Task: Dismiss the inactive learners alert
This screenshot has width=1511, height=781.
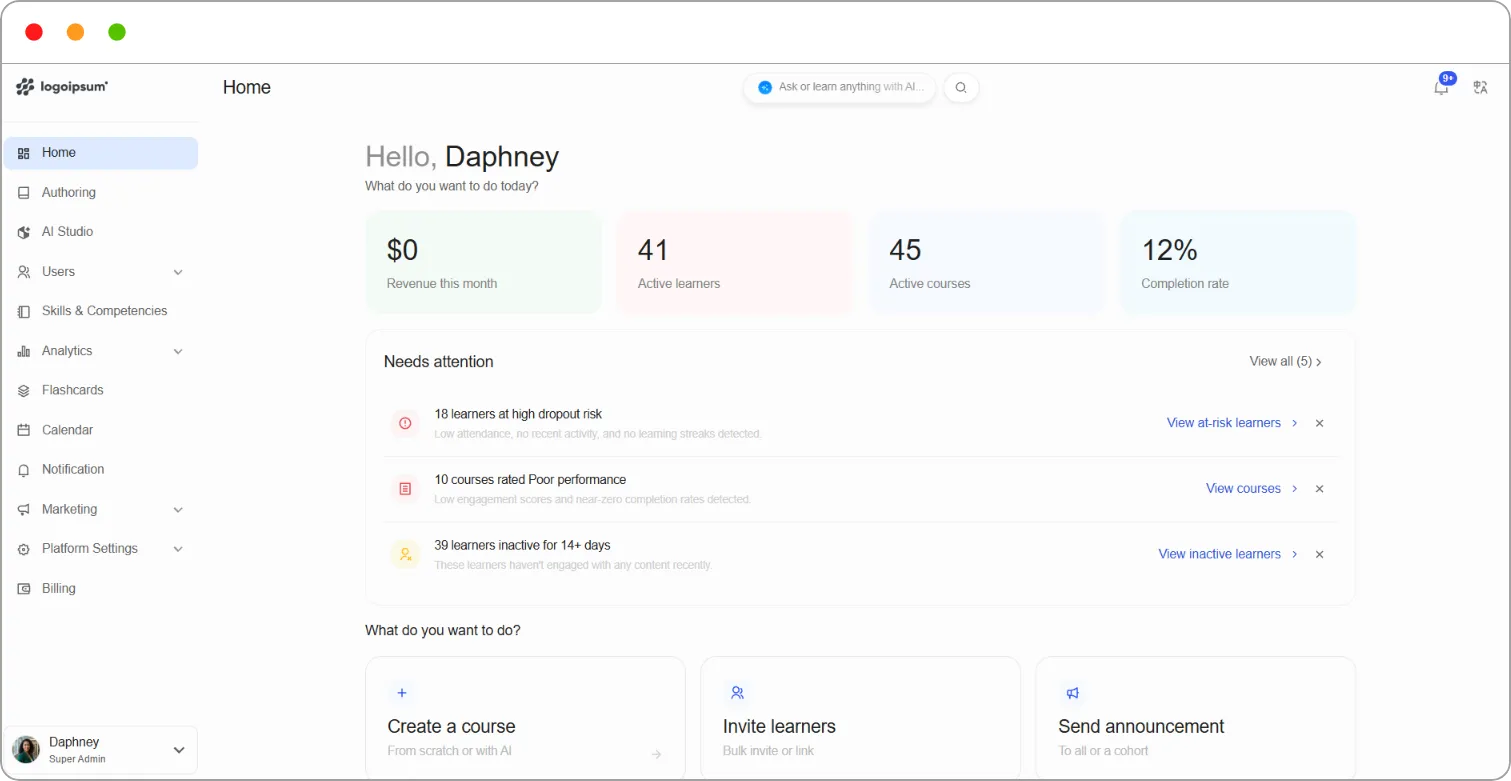Action: point(1319,554)
